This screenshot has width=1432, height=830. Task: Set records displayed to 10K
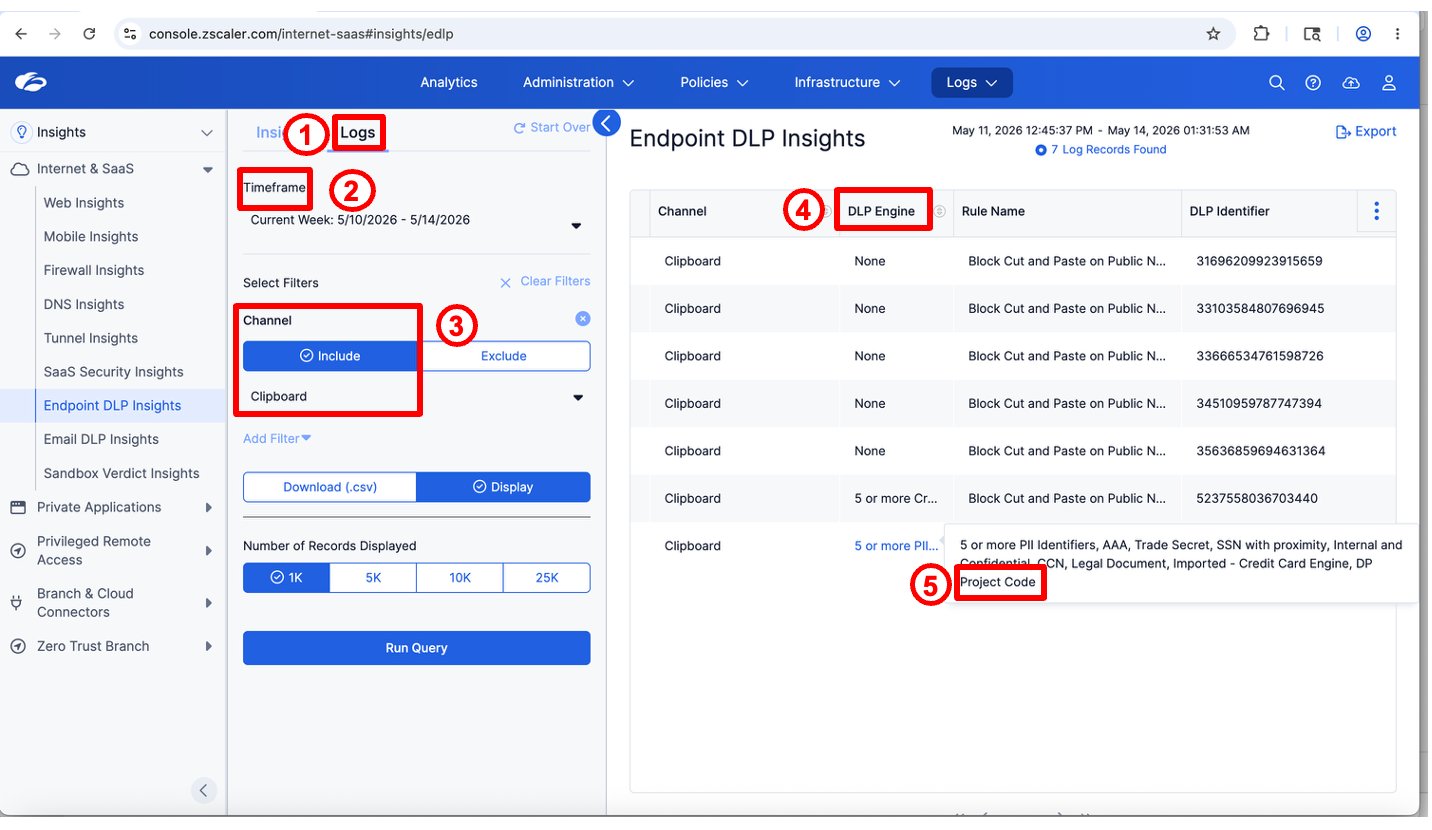tap(460, 578)
